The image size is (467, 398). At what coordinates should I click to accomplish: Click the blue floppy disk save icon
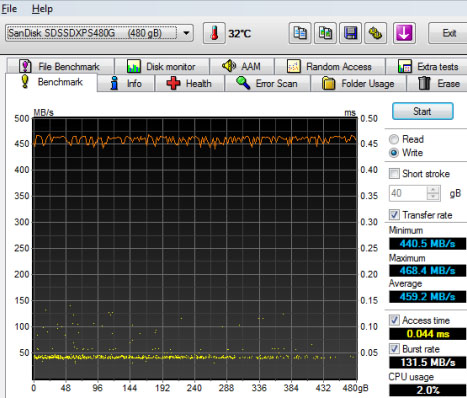tap(350, 33)
